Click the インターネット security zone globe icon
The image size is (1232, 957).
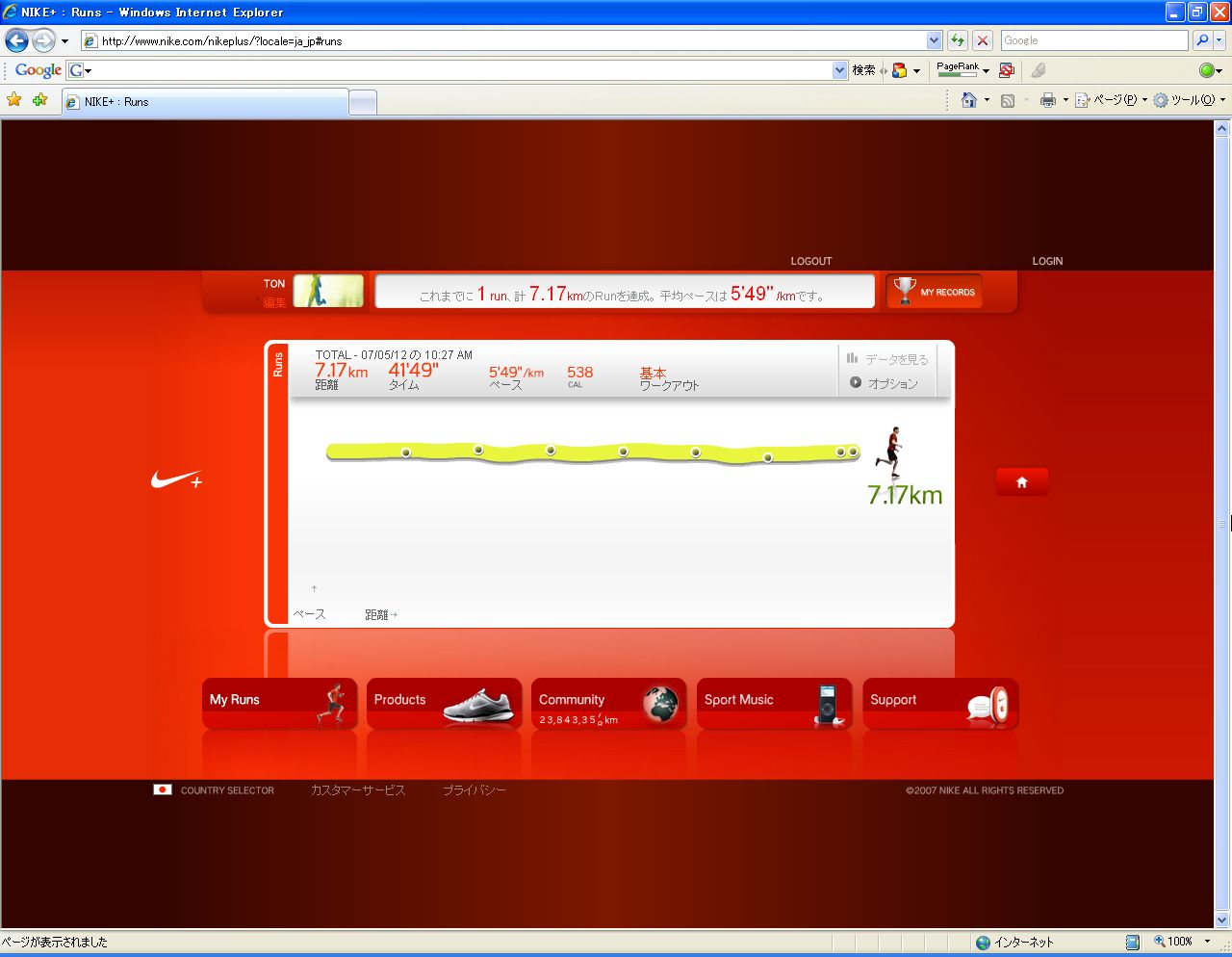(x=983, y=943)
